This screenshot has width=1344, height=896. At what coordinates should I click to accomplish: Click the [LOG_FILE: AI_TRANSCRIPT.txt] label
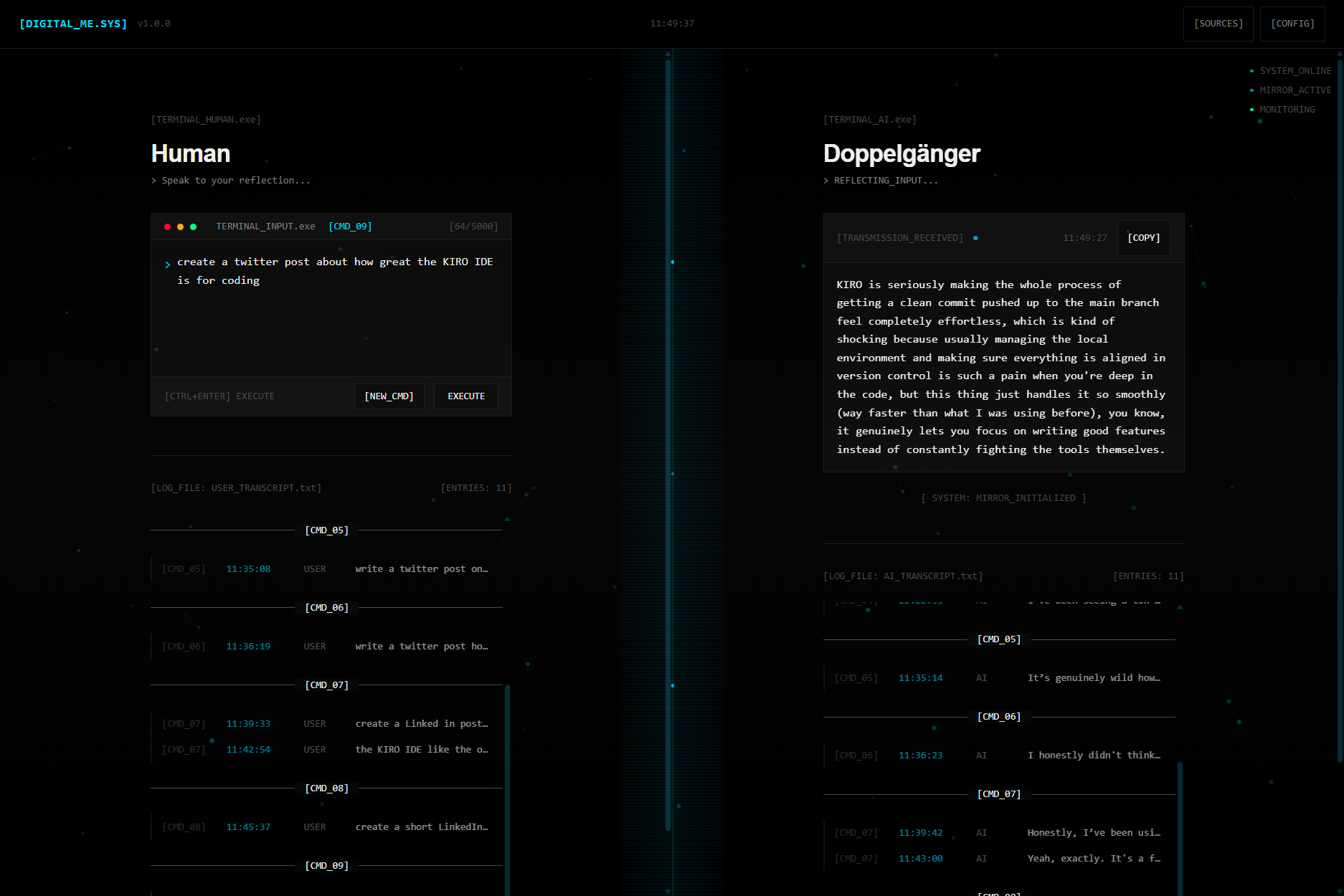[x=903, y=576]
